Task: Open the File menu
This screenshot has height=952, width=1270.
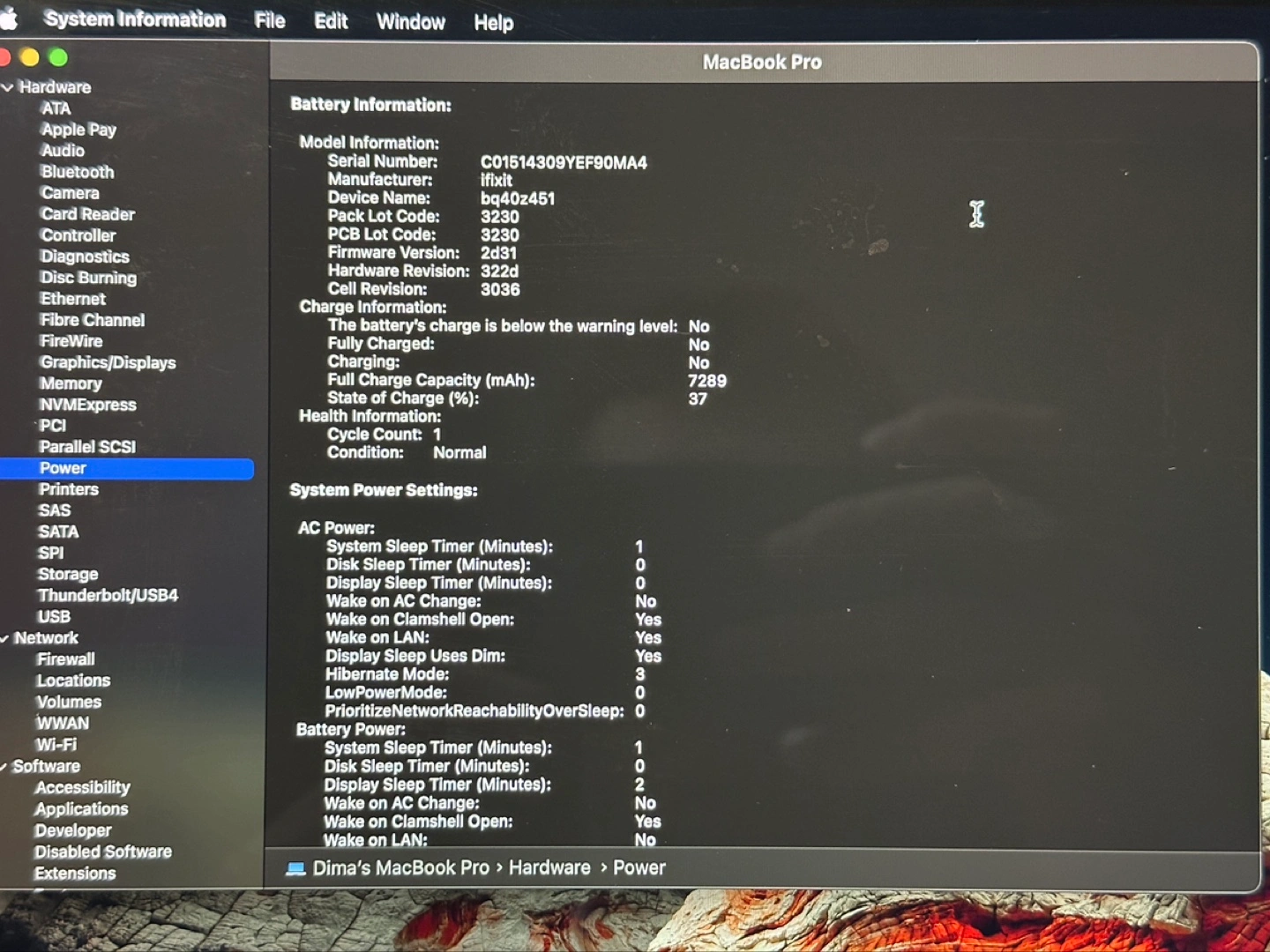Action: pyautogui.click(x=269, y=21)
